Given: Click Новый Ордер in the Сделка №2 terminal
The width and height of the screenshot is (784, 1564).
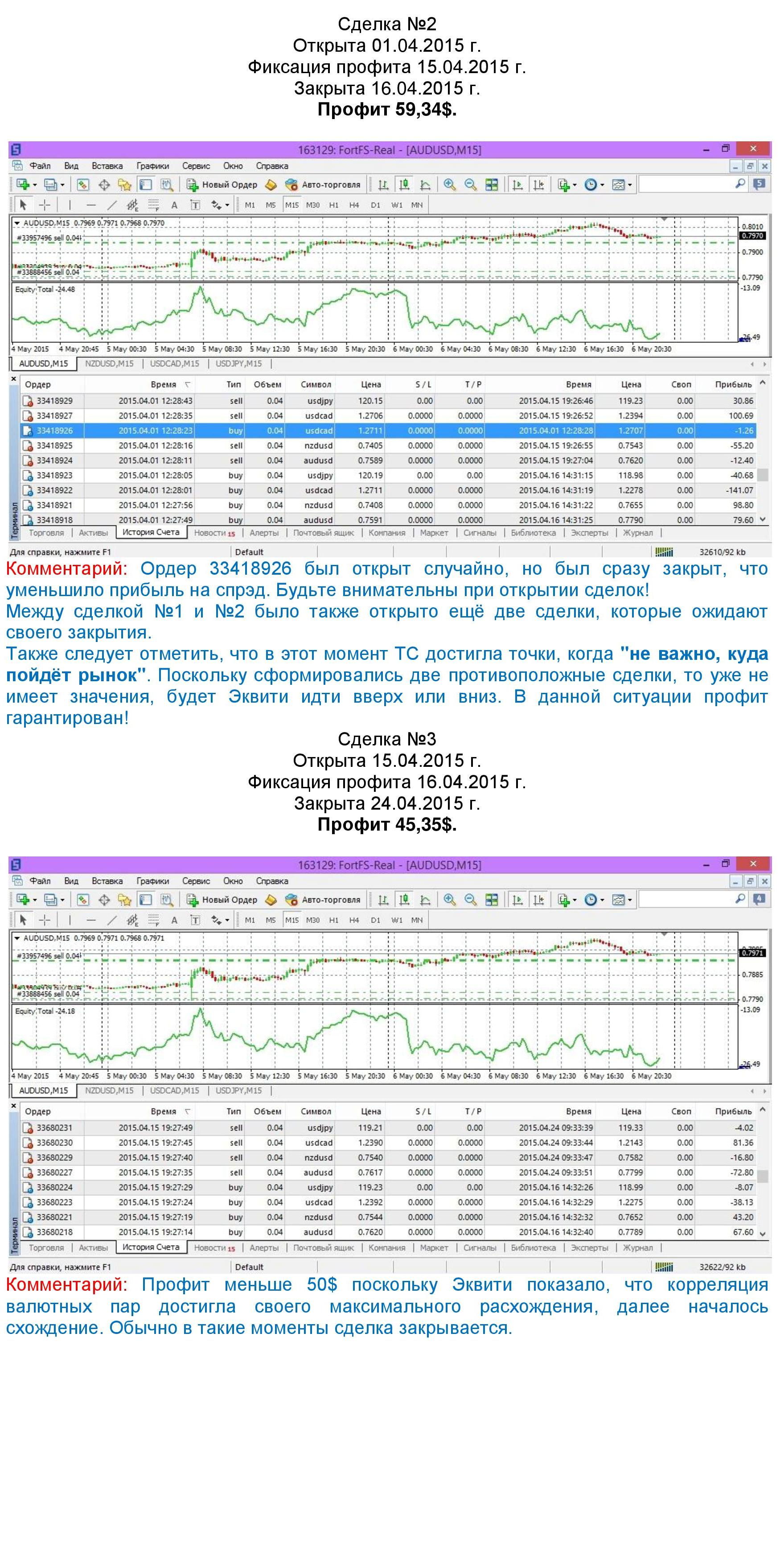Looking at the screenshot, I should coord(222,185).
